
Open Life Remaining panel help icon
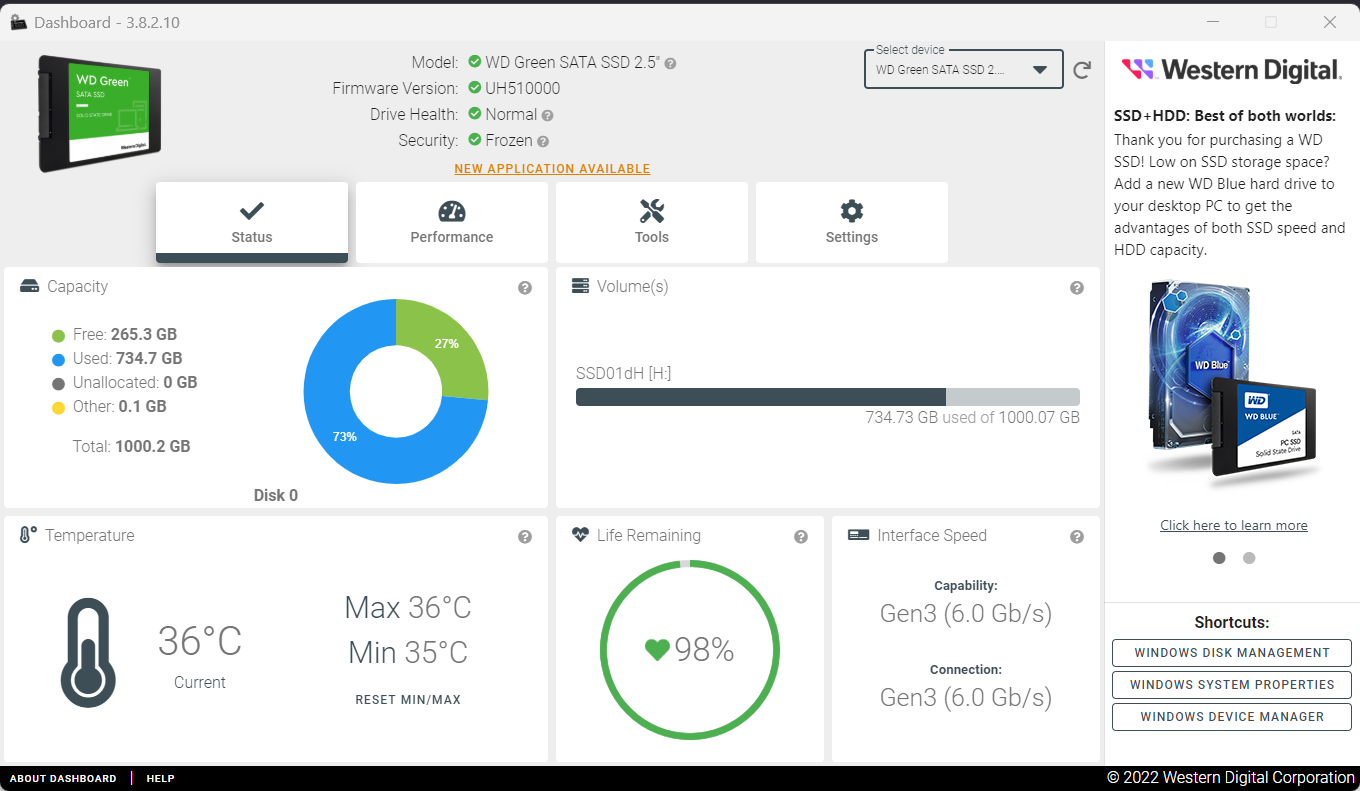tap(801, 537)
